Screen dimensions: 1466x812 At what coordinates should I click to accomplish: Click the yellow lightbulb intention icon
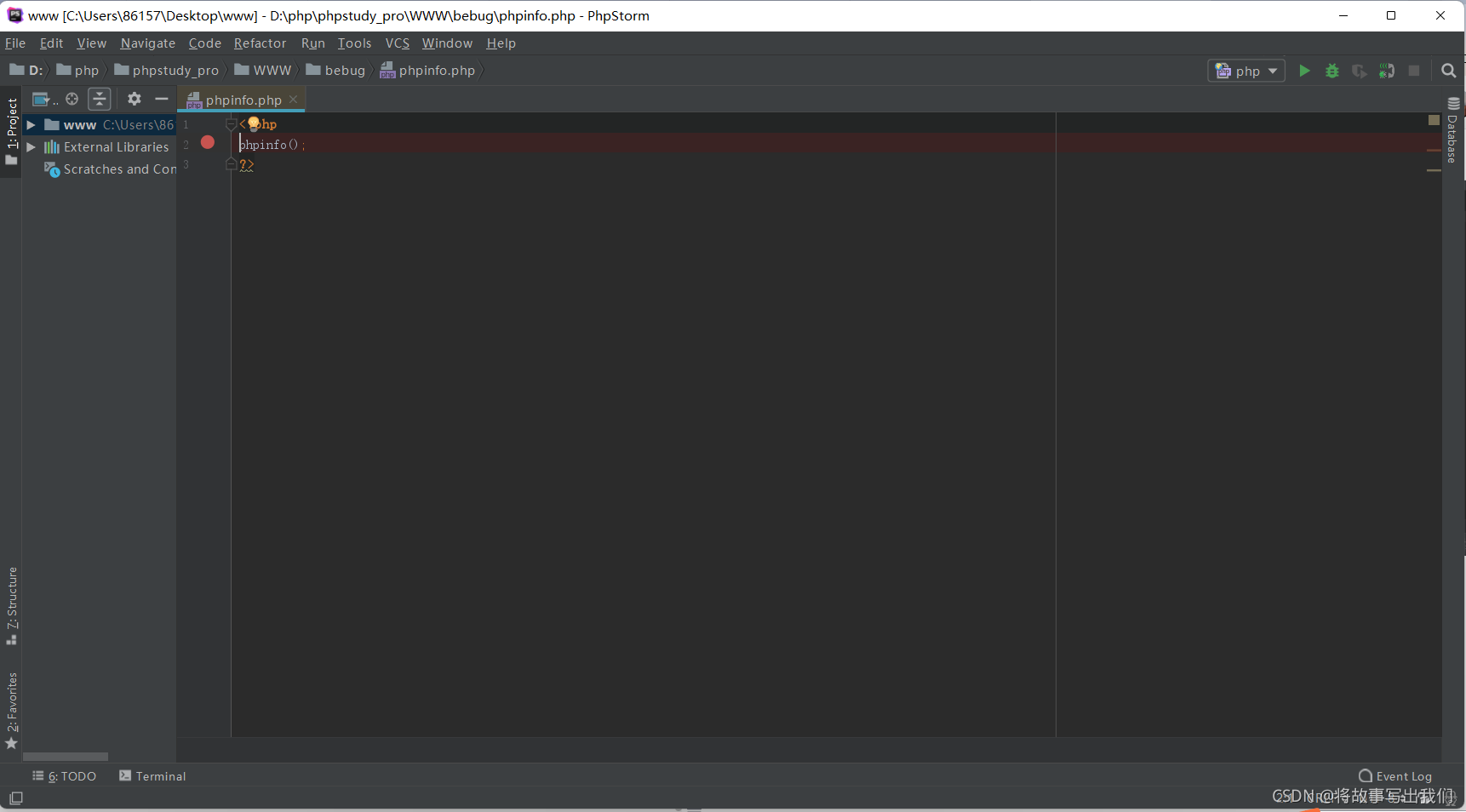[x=254, y=124]
